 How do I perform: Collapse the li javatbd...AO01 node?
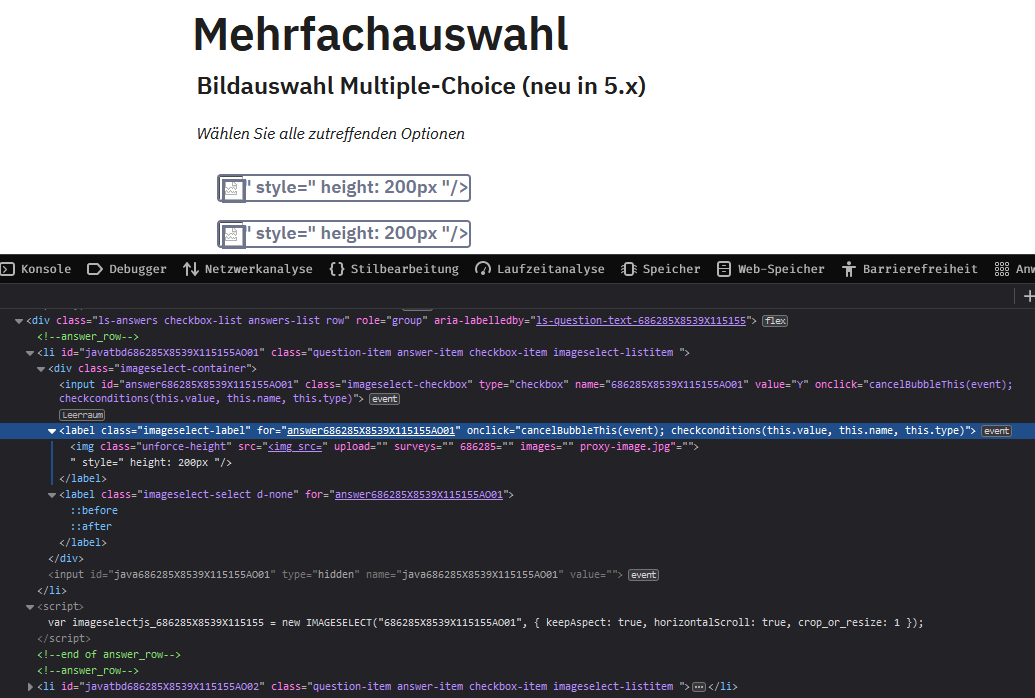[x=30, y=353]
